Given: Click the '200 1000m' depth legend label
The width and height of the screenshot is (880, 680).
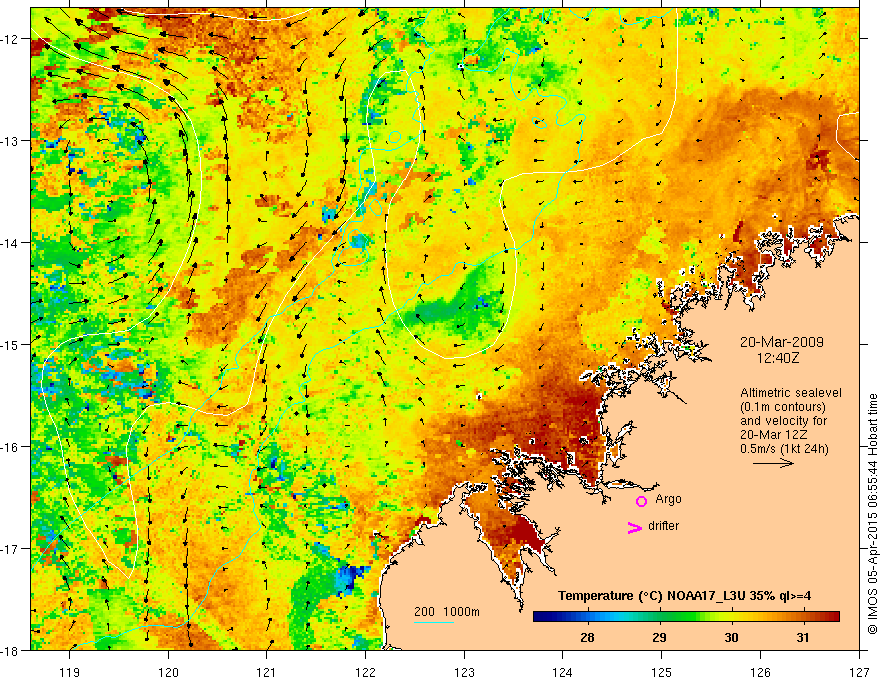Looking at the screenshot, I should pyautogui.click(x=447, y=612).
